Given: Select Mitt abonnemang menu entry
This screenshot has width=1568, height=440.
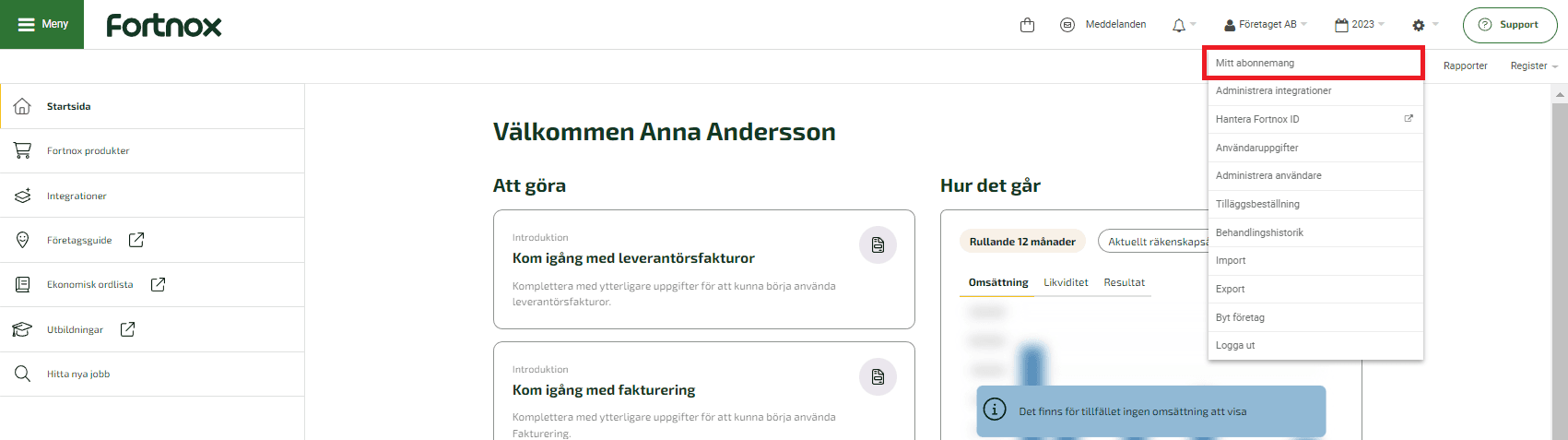Looking at the screenshot, I should [1315, 63].
